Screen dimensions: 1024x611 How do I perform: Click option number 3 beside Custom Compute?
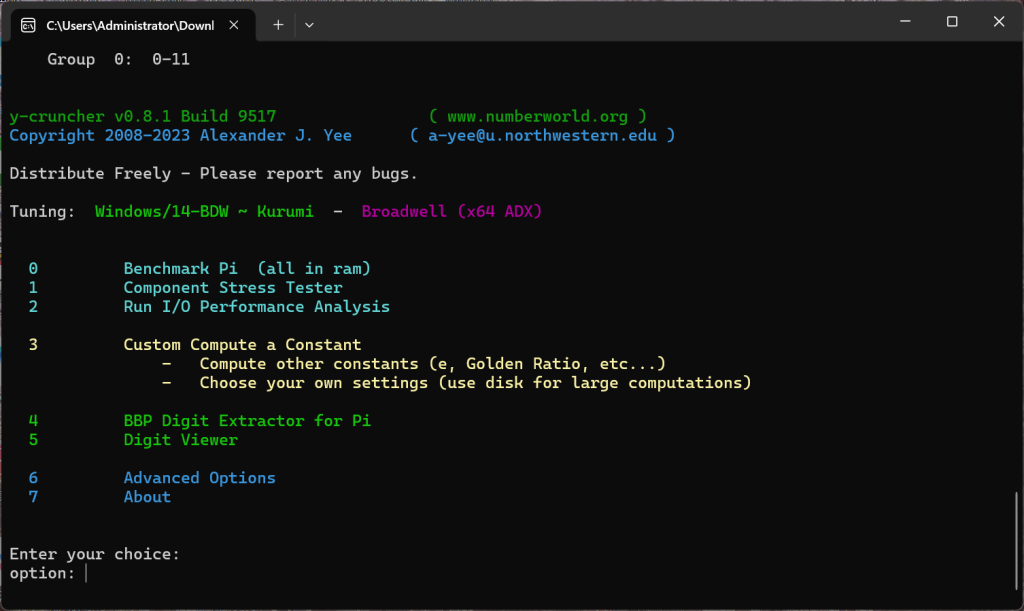click(x=33, y=345)
